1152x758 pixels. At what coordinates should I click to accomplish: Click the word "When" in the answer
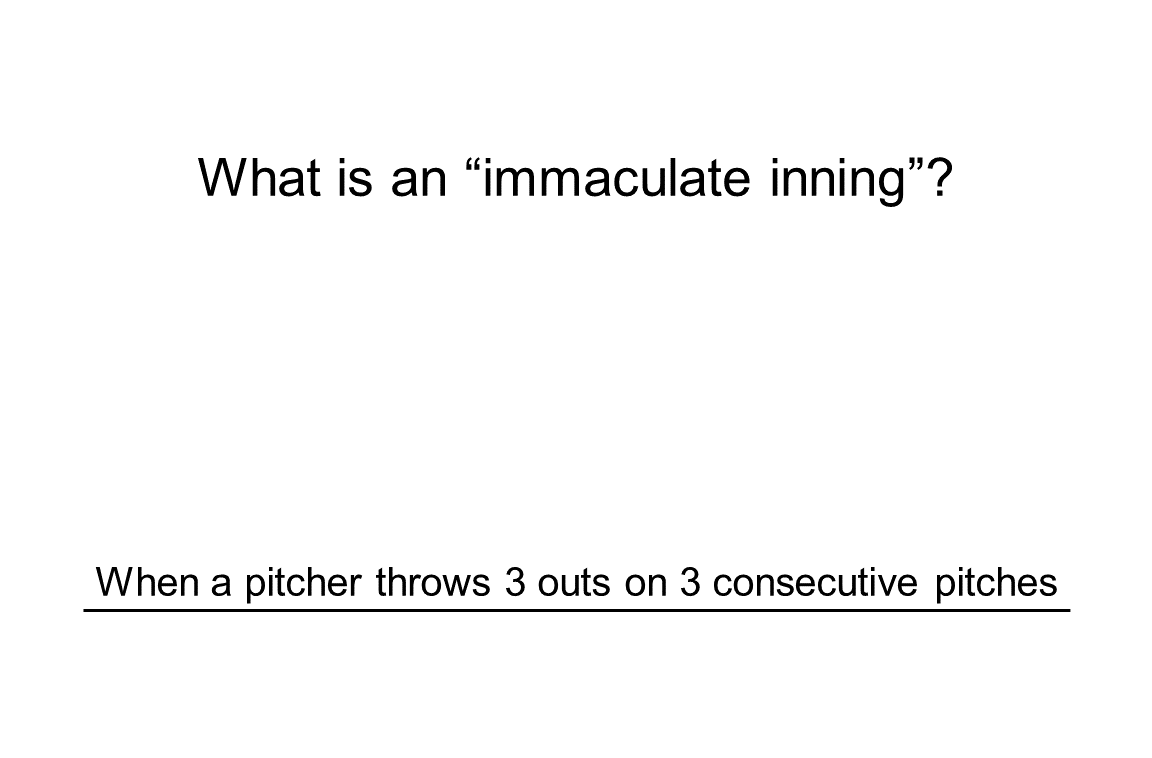point(148,582)
